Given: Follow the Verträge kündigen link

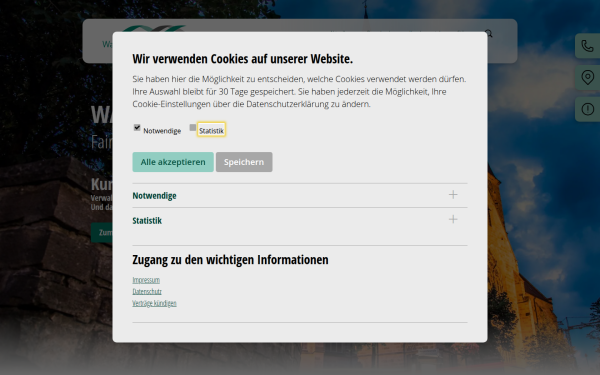Looking at the screenshot, I should tap(155, 303).
